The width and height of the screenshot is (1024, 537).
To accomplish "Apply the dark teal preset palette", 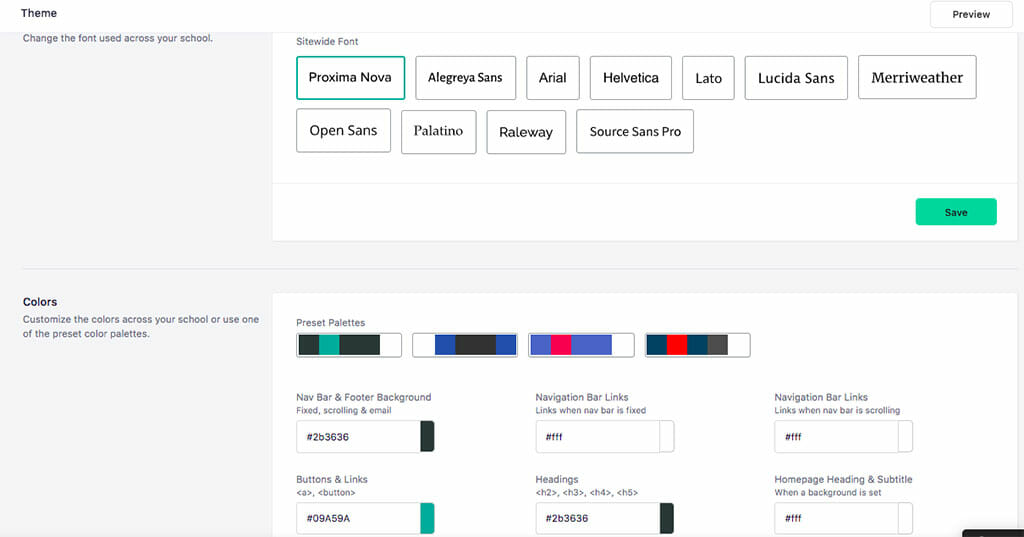I will click(x=349, y=345).
